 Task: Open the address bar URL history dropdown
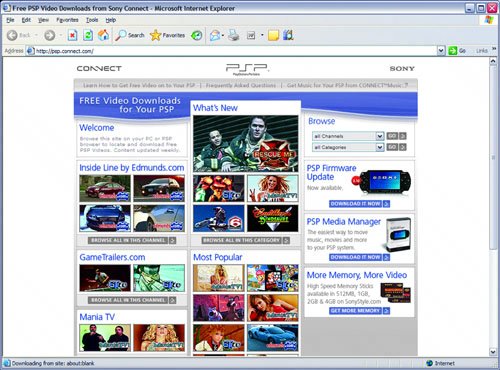click(441, 51)
